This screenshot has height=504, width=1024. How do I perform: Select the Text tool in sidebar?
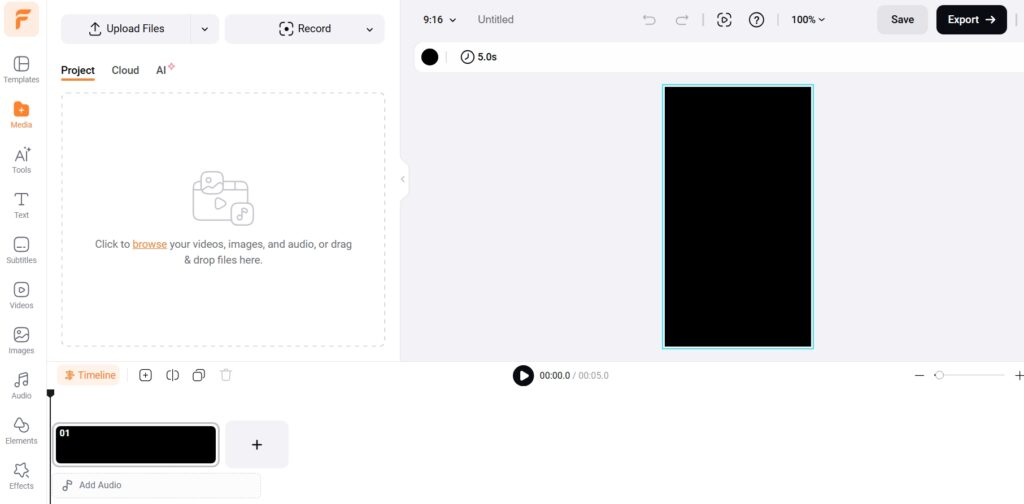(x=21, y=204)
